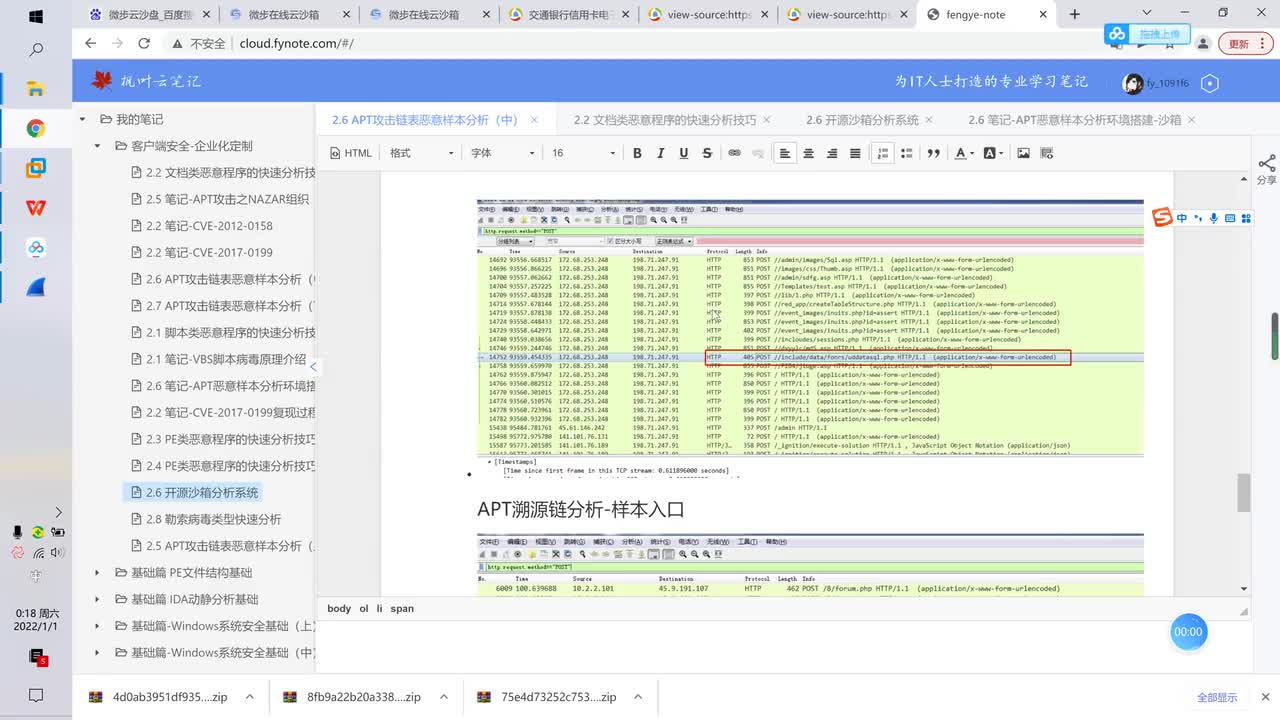Screen dimensions: 1280x720
Task: Open note 2.8 勒索病毒类型快速分析
Action: 213,519
